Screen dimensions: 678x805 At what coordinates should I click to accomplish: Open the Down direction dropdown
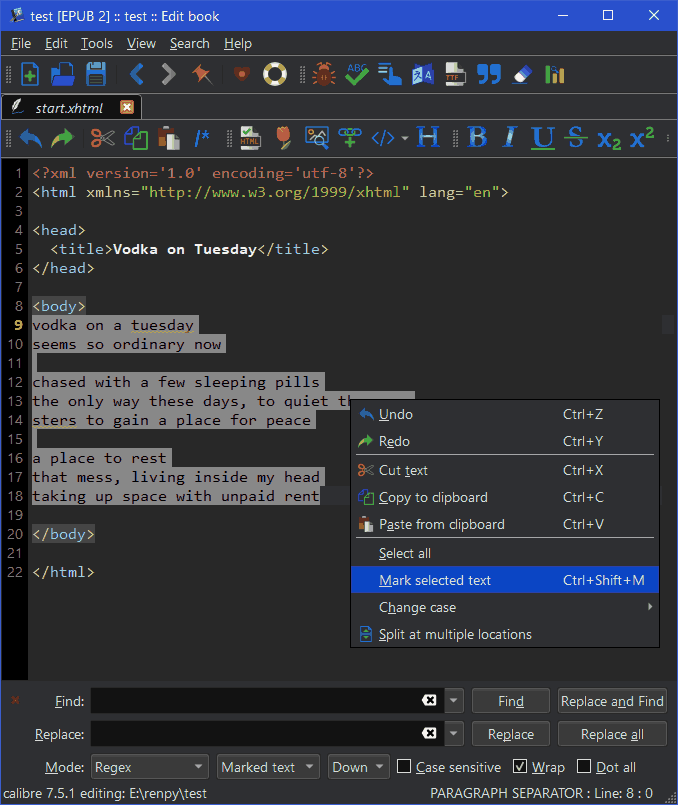359,767
